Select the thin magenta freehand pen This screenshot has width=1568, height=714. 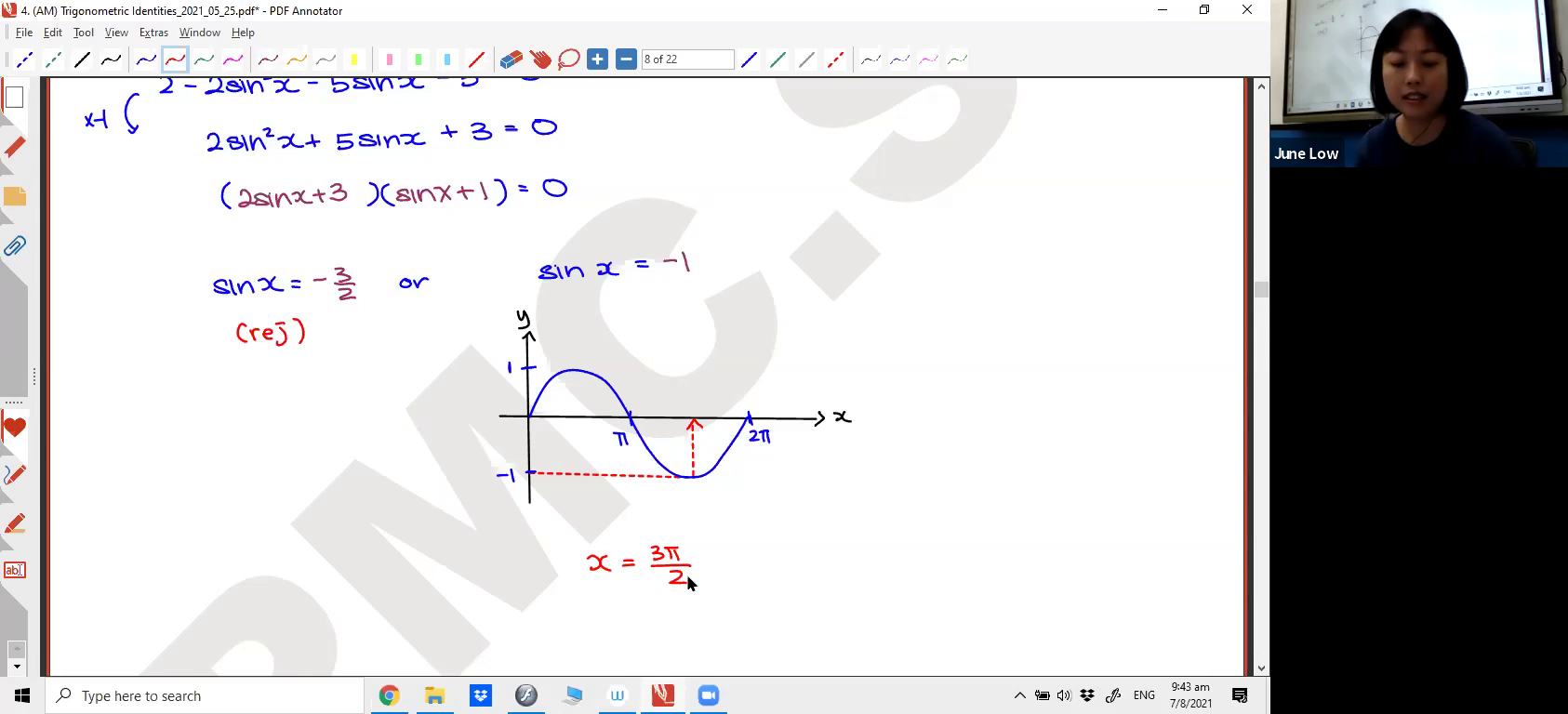coord(928,59)
